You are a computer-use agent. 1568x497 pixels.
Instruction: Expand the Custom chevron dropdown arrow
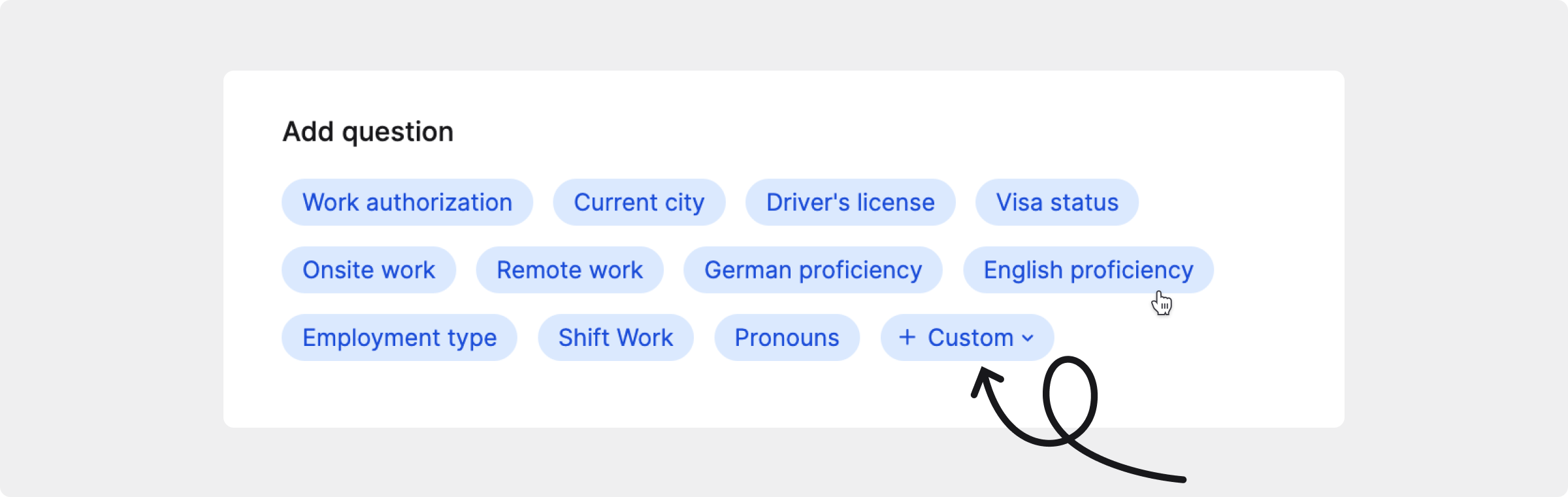pos(1028,338)
